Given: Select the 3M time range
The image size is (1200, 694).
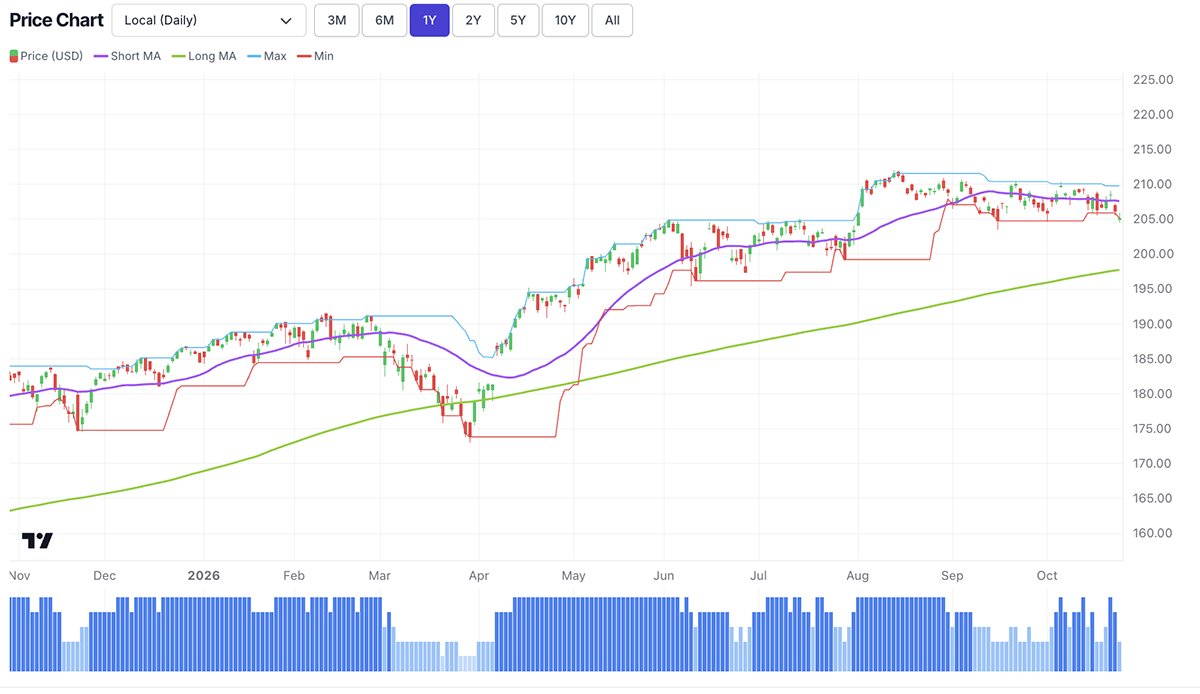Looking at the screenshot, I should pyautogui.click(x=337, y=20).
